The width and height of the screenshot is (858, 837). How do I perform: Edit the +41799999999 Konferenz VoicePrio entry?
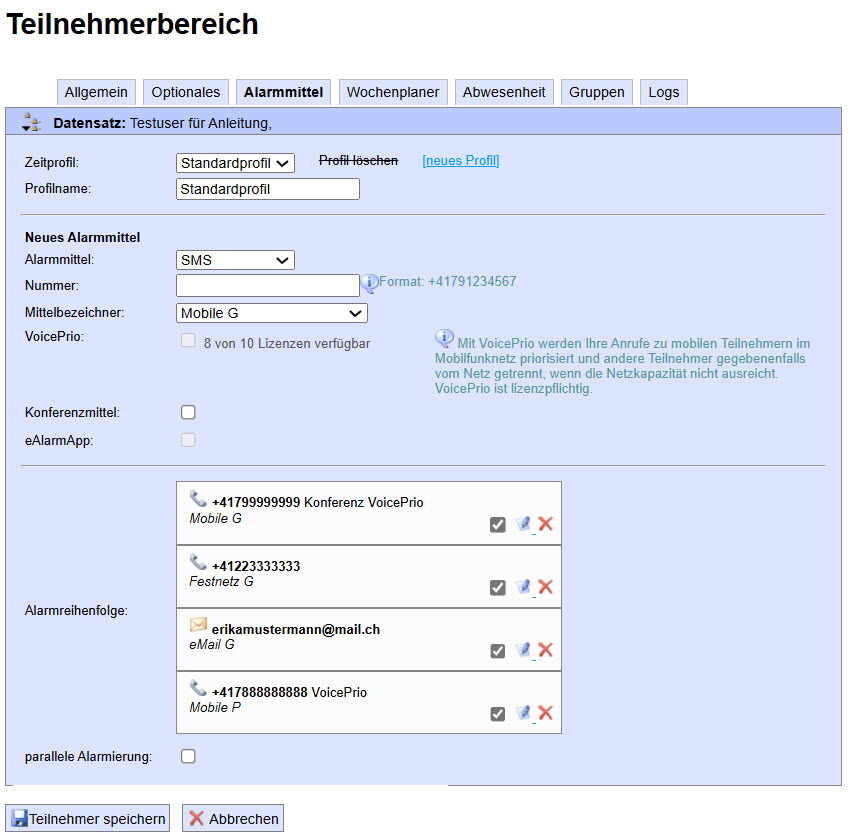[x=524, y=524]
